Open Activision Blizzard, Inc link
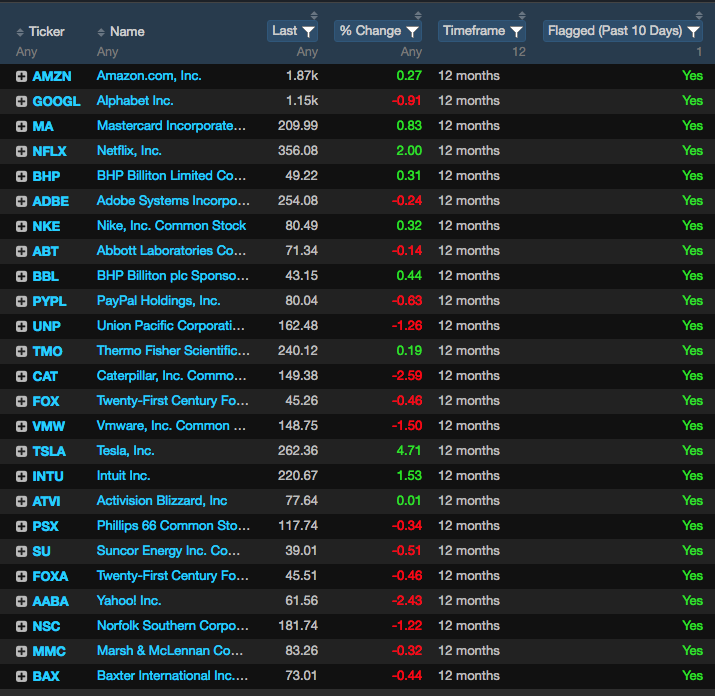The width and height of the screenshot is (715, 696). point(162,501)
